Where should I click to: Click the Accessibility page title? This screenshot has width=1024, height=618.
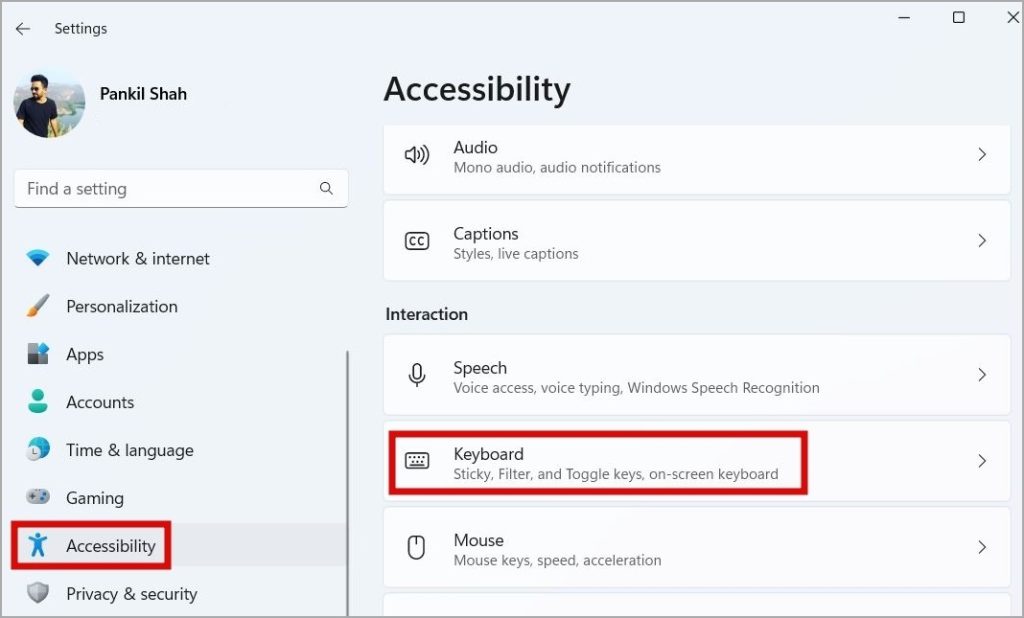477,89
